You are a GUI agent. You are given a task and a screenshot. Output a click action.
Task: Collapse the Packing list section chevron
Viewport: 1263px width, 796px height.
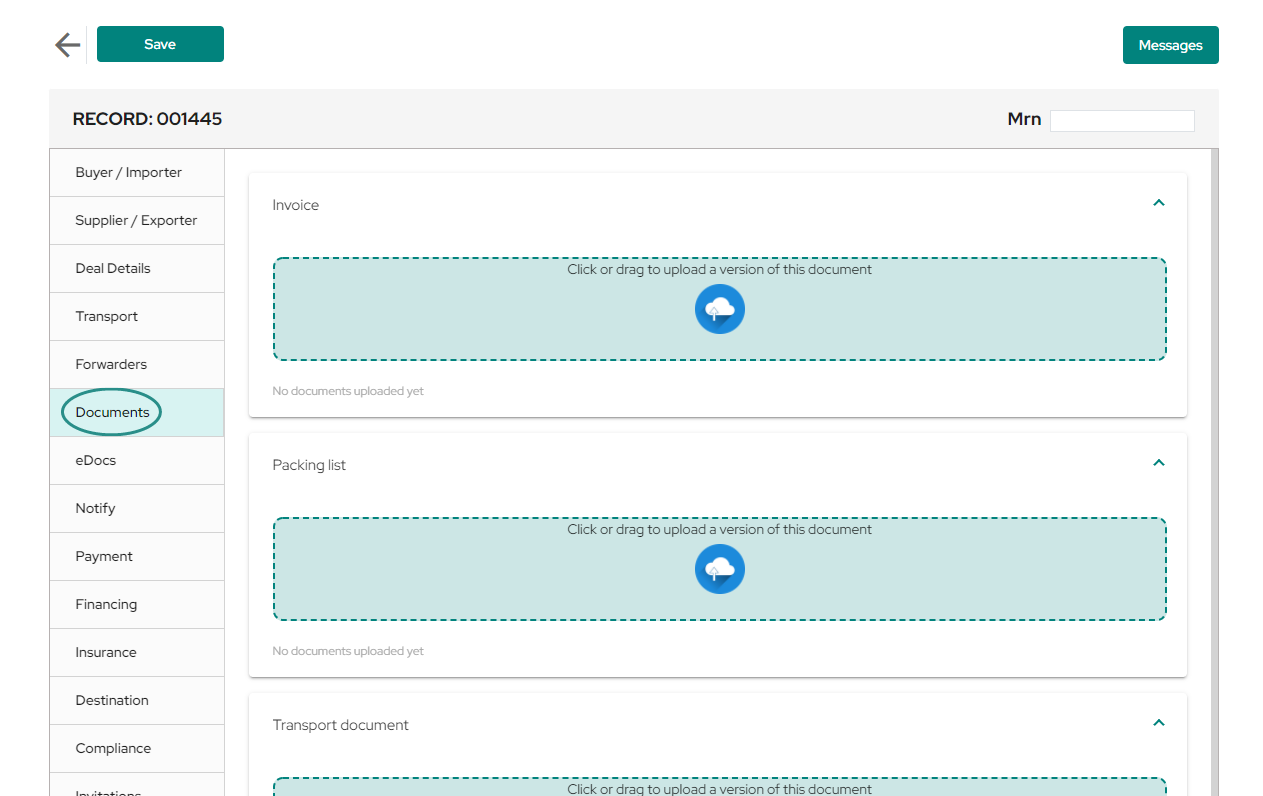pyautogui.click(x=1159, y=463)
